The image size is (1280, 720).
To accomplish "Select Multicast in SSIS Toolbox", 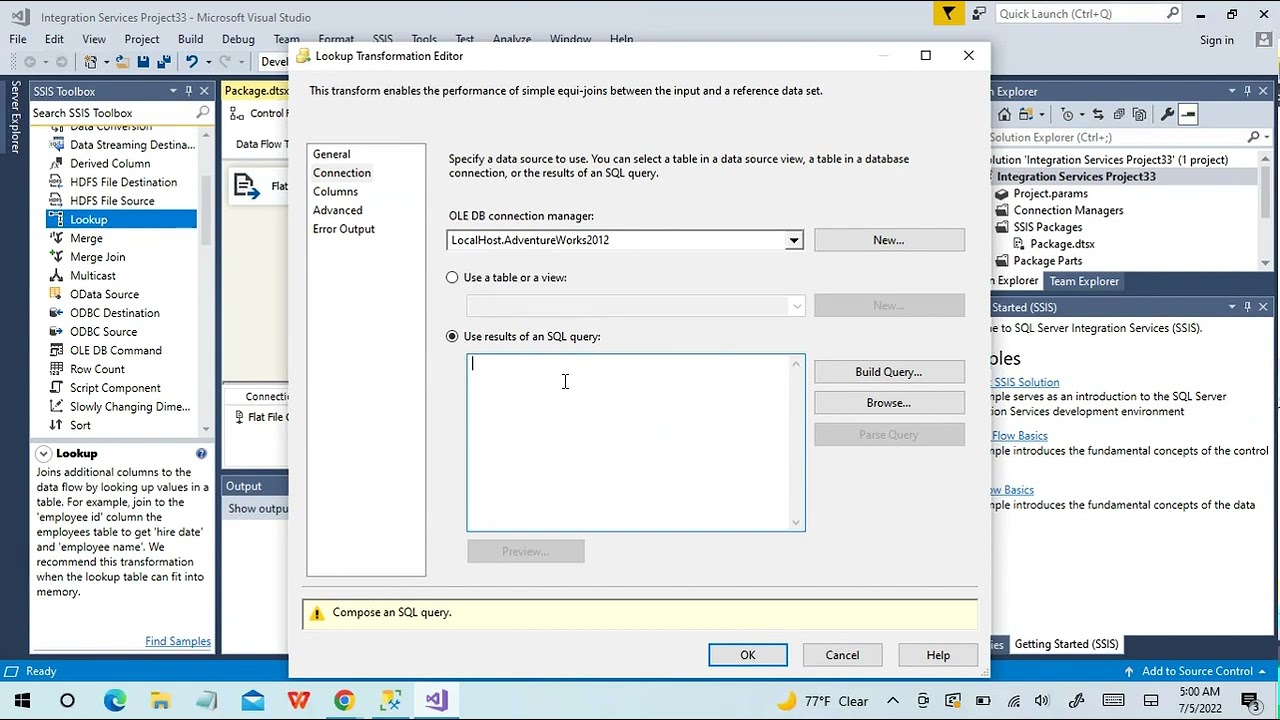I will tap(92, 276).
